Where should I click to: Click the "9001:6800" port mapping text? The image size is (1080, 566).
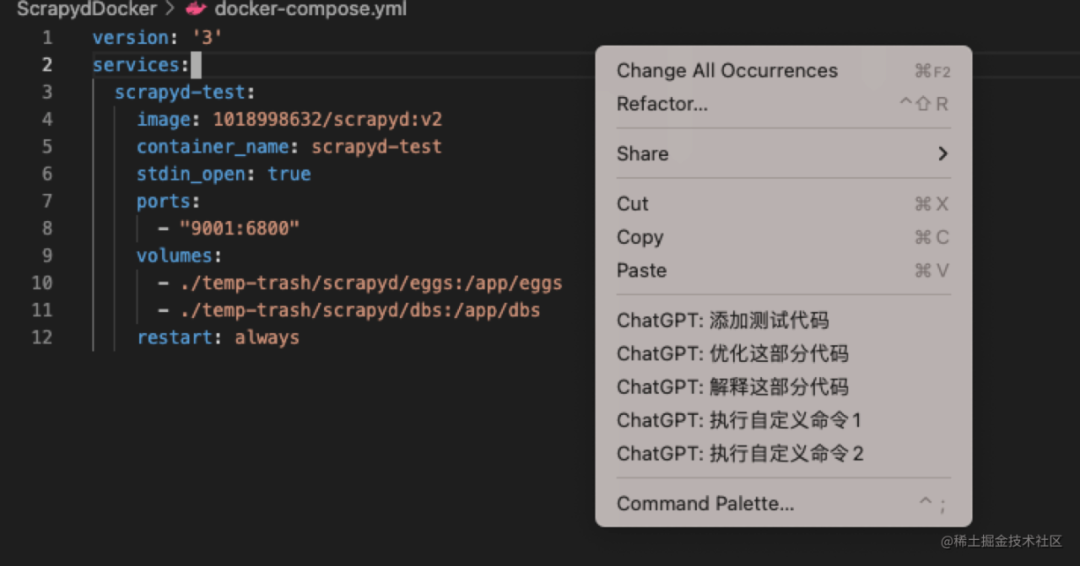pyautogui.click(x=239, y=229)
